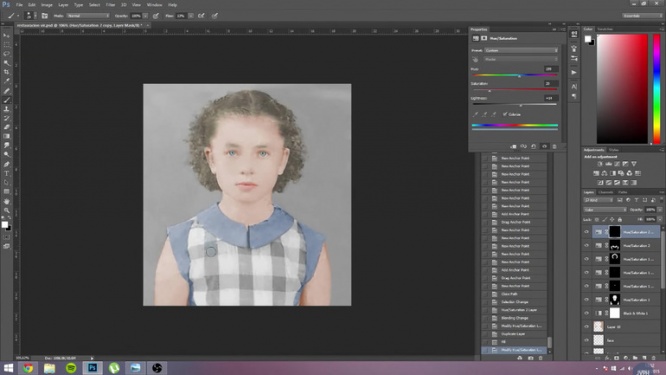
Task: Click the Saturation slider track
Action: click(514, 90)
